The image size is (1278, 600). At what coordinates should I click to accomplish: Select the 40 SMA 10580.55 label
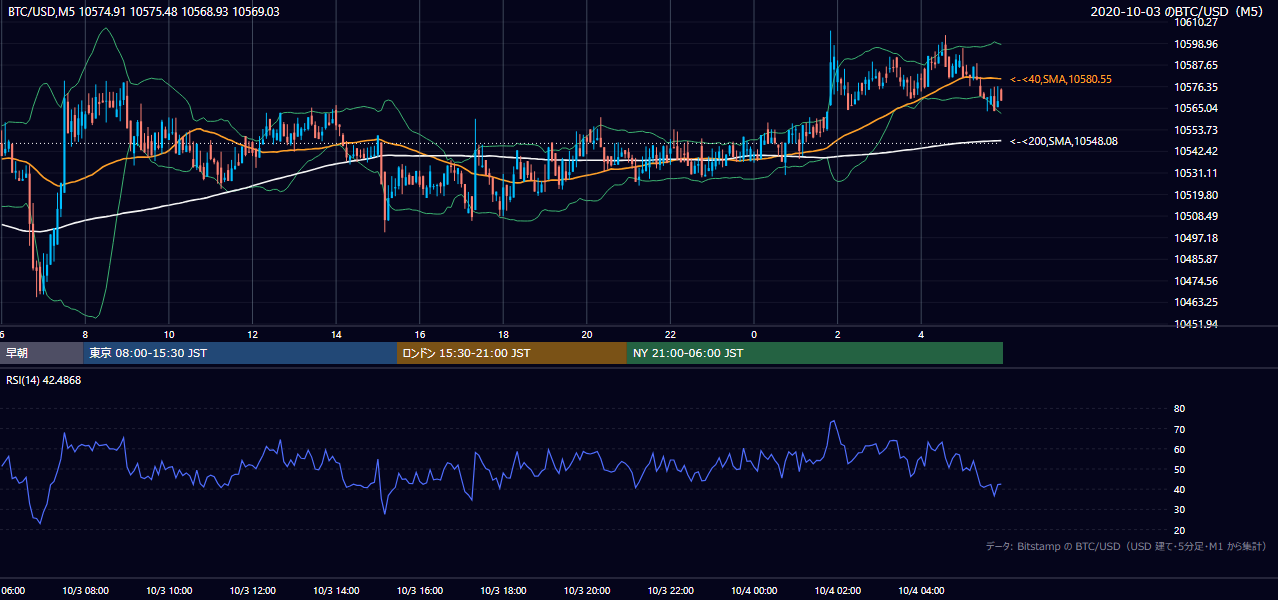tap(1062, 79)
